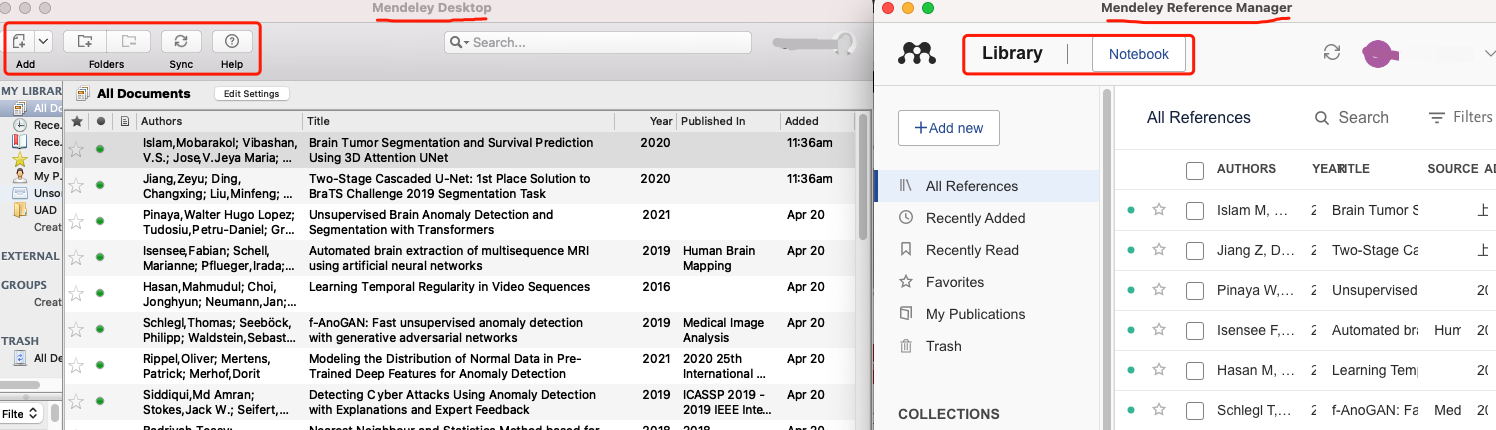Open My Publications in Reference Manager
This screenshot has width=1496, height=430.
pyautogui.click(x=986, y=314)
